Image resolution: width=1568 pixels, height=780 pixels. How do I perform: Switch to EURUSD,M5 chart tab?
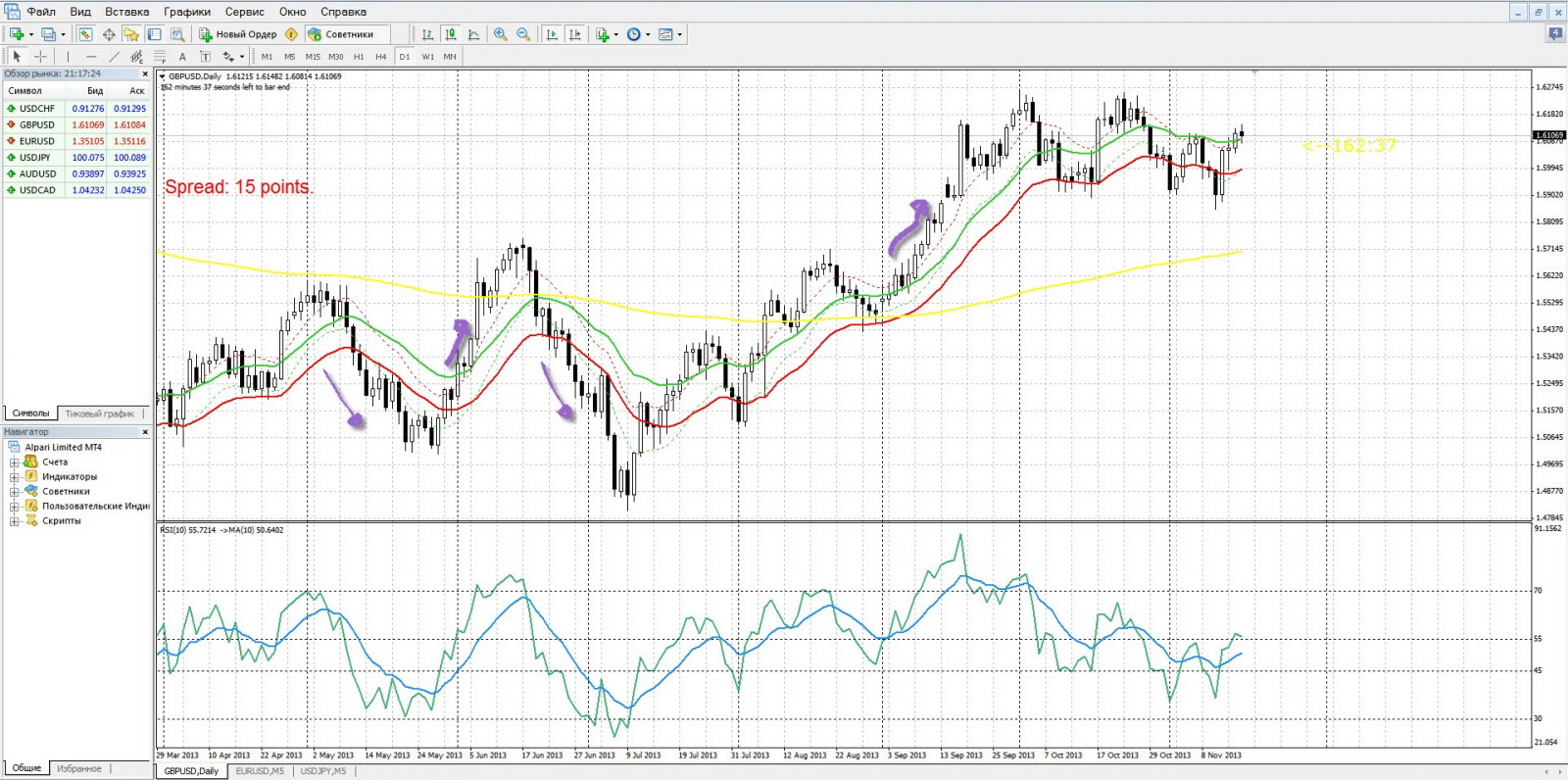click(x=260, y=771)
